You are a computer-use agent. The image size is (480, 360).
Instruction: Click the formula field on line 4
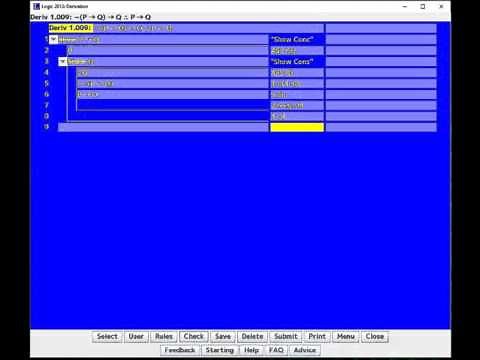172,73
